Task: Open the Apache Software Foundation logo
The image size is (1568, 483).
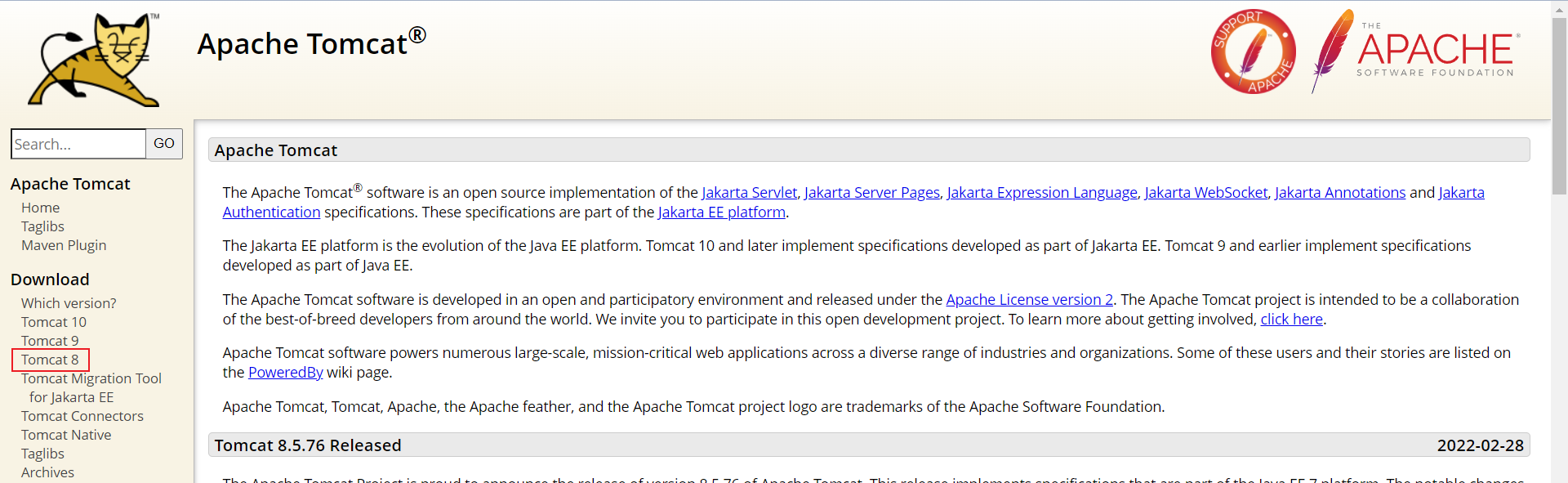Action: (x=1417, y=51)
